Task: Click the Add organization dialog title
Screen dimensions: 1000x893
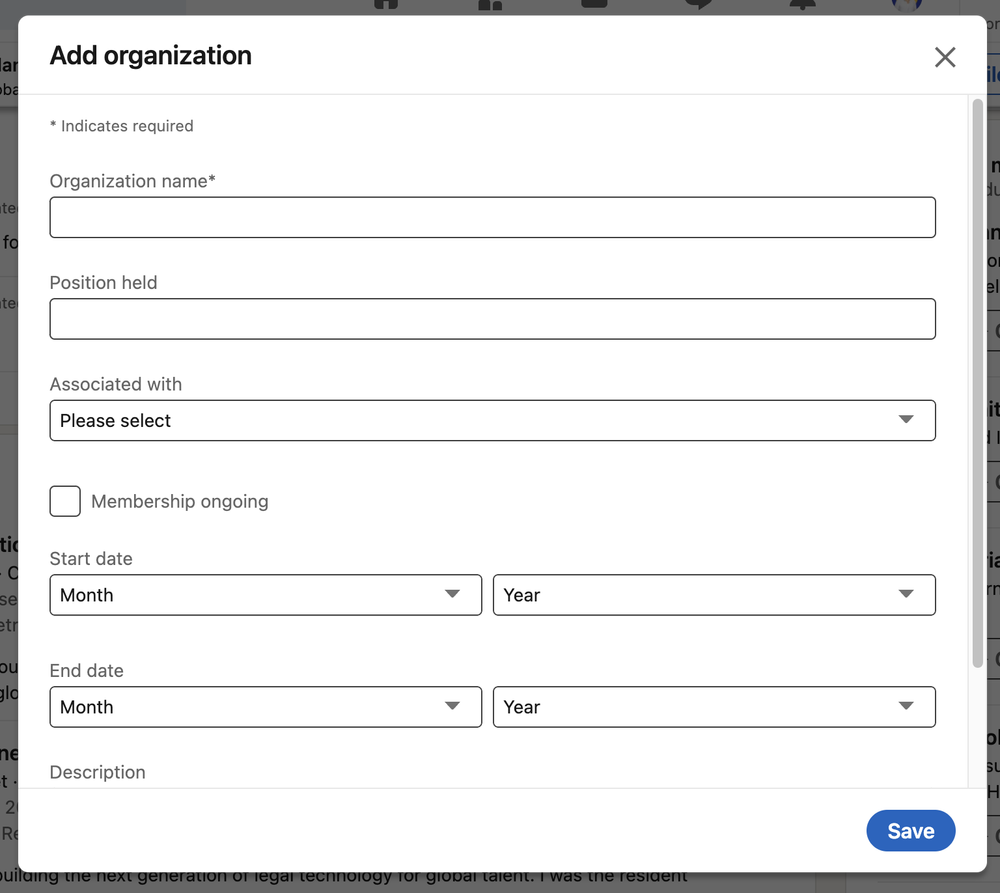Action: (151, 56)
